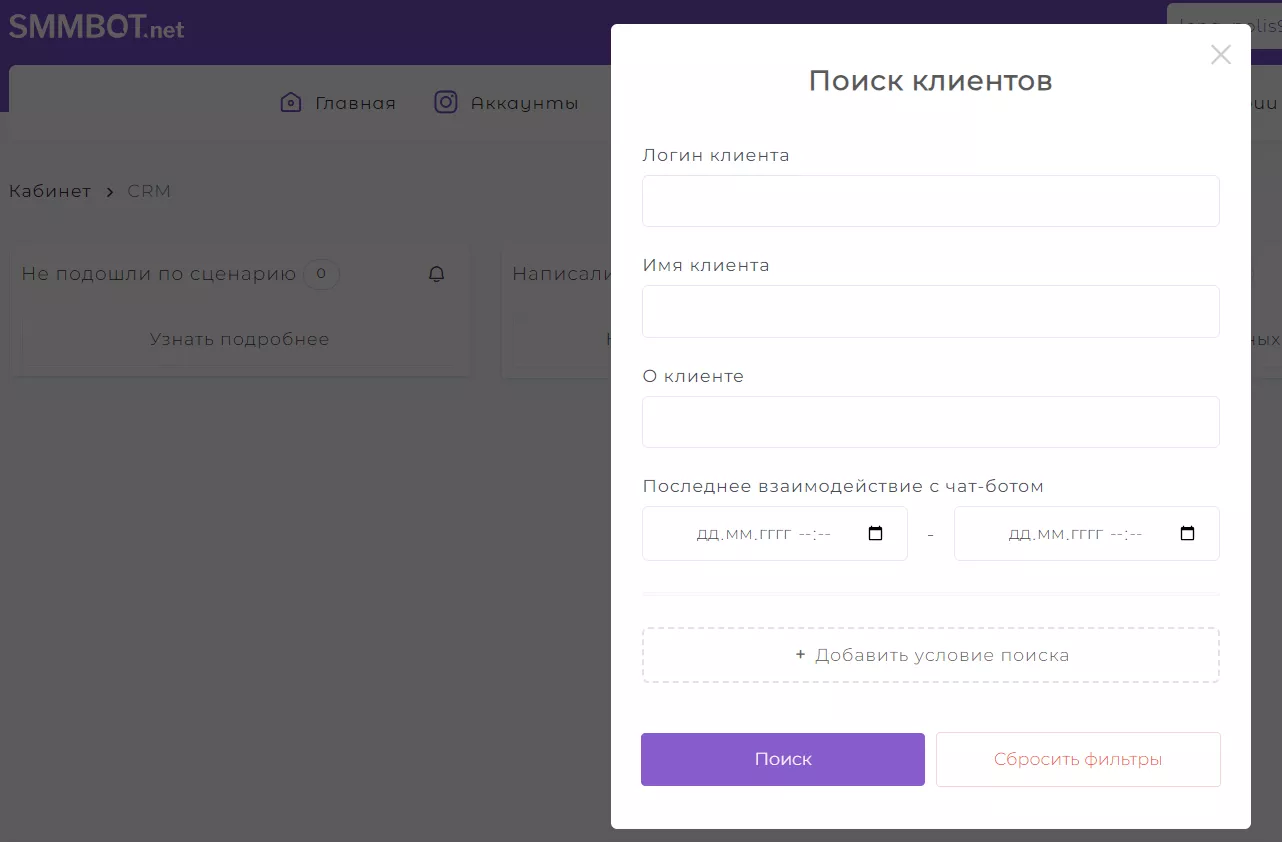Viewport: 1282px width, 842px height.
Task: Click the start date-time field
Action: click(x=775, y=533)
